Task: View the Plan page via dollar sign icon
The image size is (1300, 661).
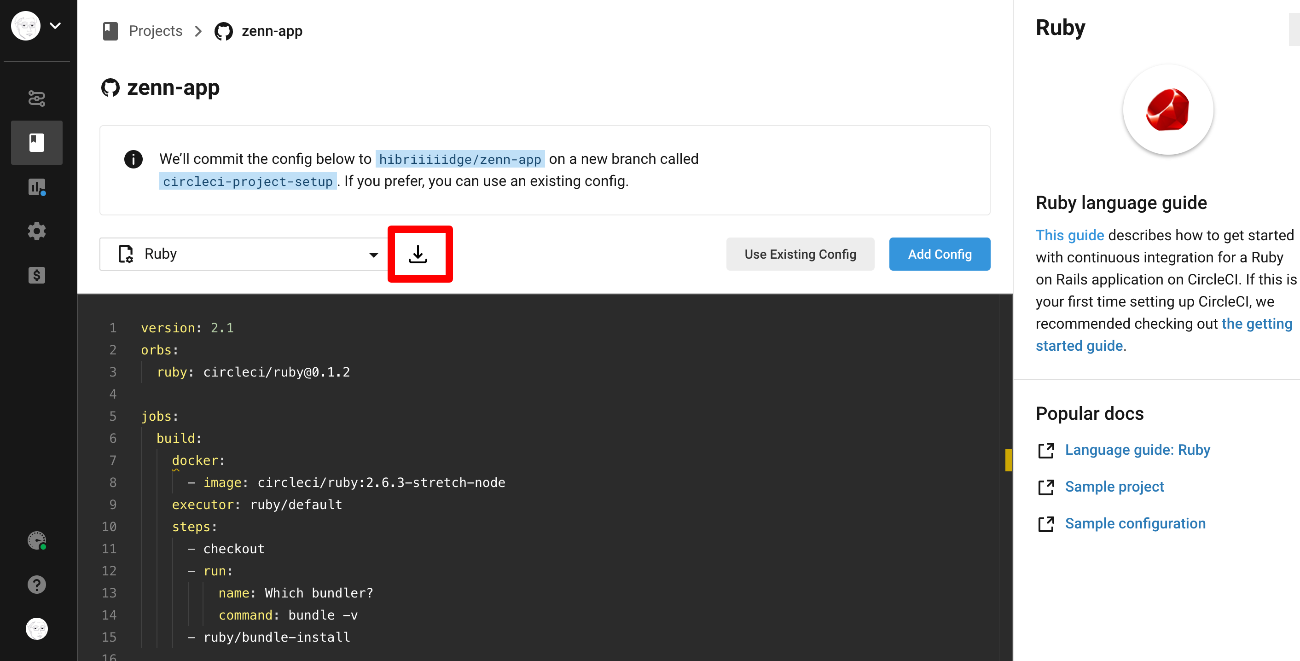Action: 36,275
